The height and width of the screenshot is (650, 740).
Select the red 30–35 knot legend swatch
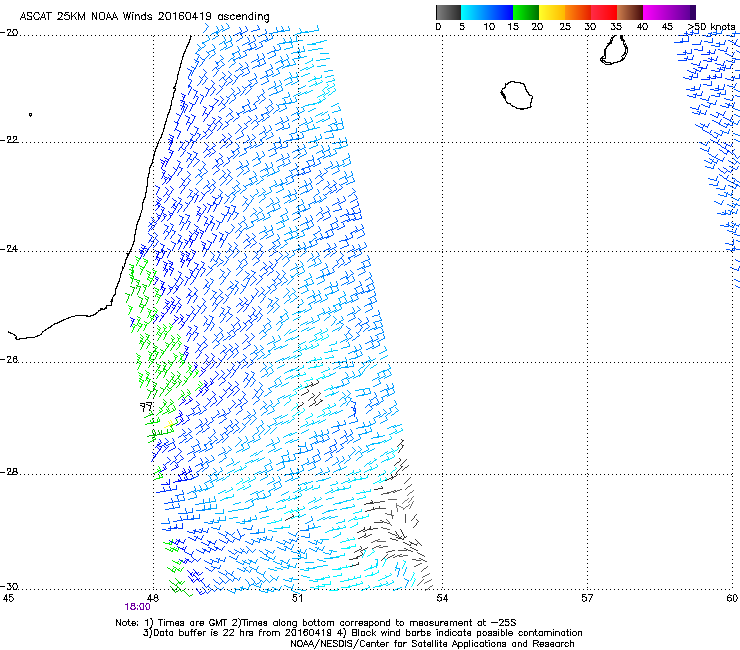coord(604,12)
